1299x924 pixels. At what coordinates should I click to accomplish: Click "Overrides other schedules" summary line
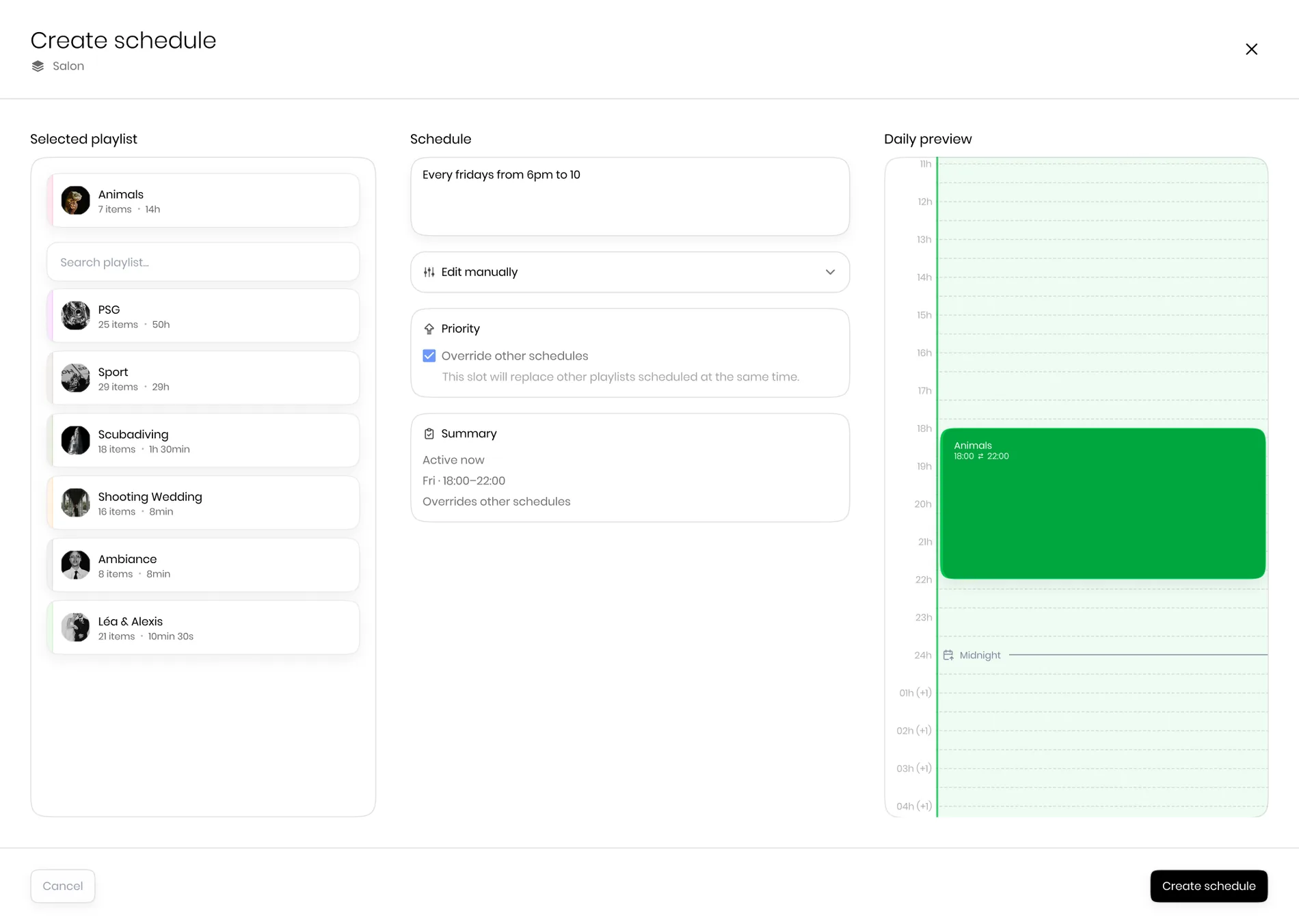tap(496, 502)
